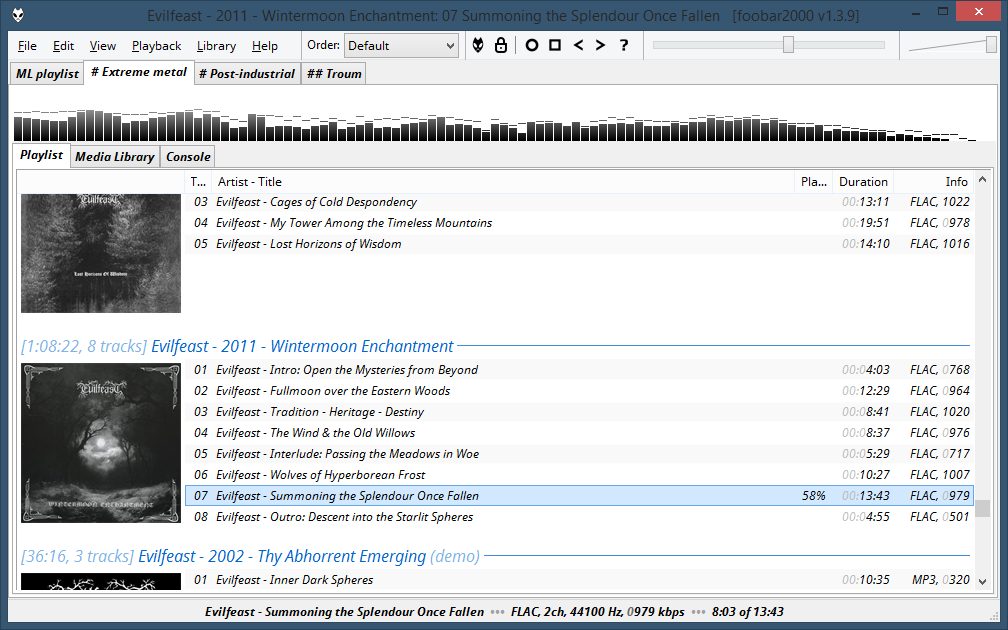Click the Wintermoon Enchantment album group header
Viewport: 1008px width, 630px height.
302,346
